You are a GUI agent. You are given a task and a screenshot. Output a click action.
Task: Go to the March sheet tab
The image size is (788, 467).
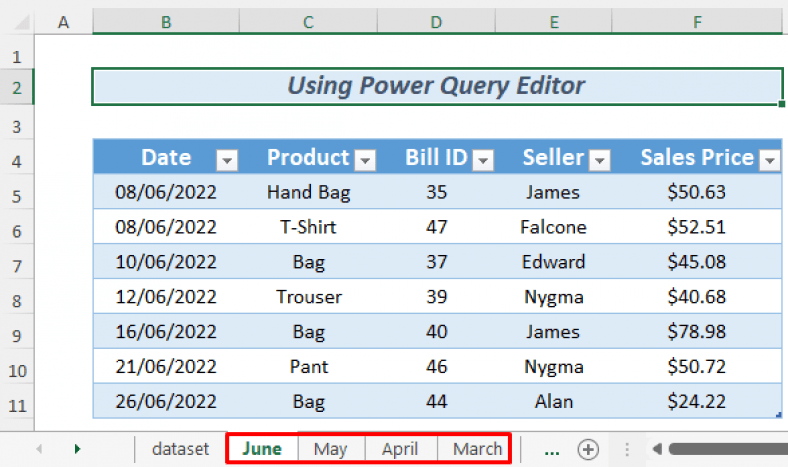(477, 449)
